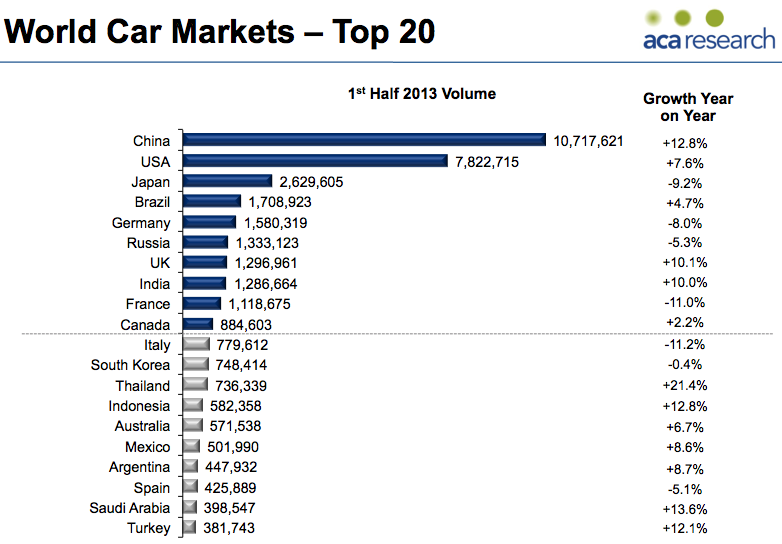Click the Australia country label

click(140, 426)
